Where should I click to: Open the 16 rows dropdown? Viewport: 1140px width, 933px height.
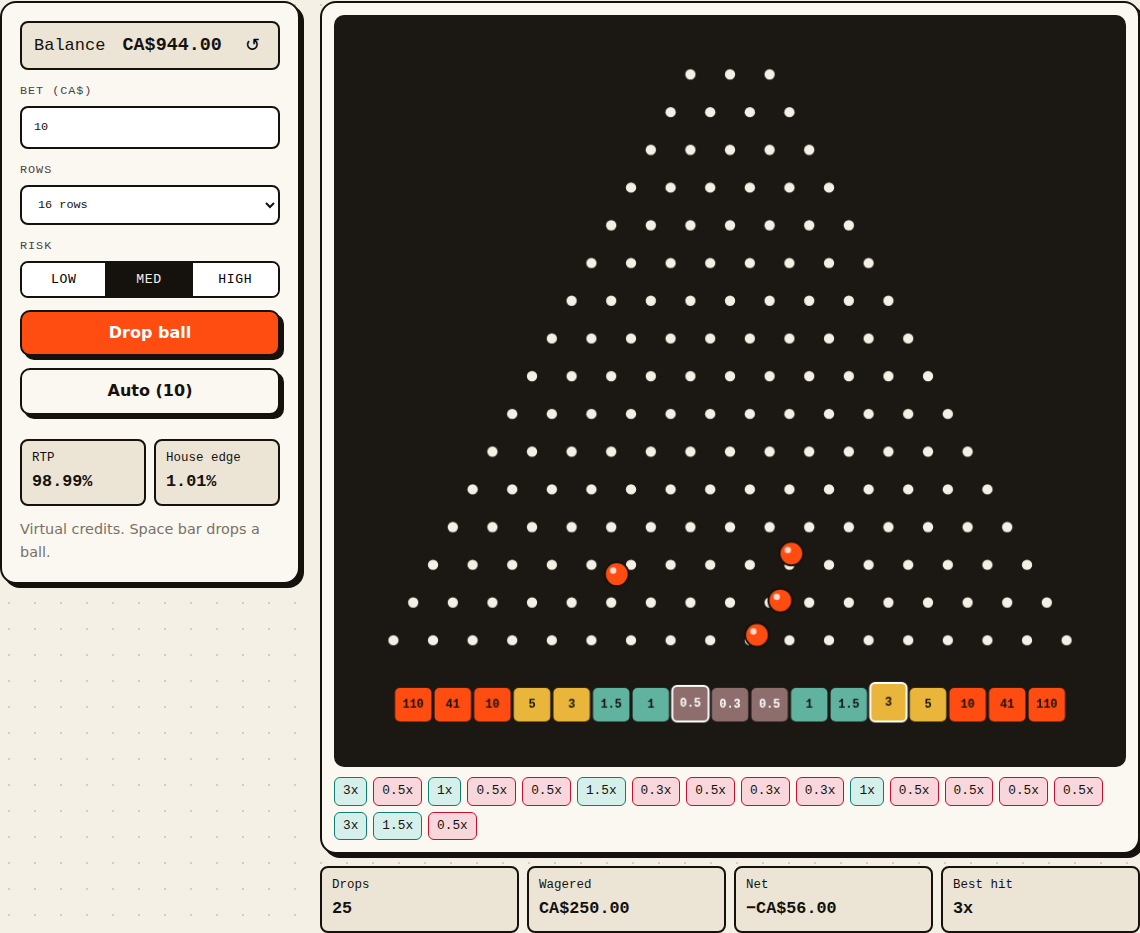(150, 205)
